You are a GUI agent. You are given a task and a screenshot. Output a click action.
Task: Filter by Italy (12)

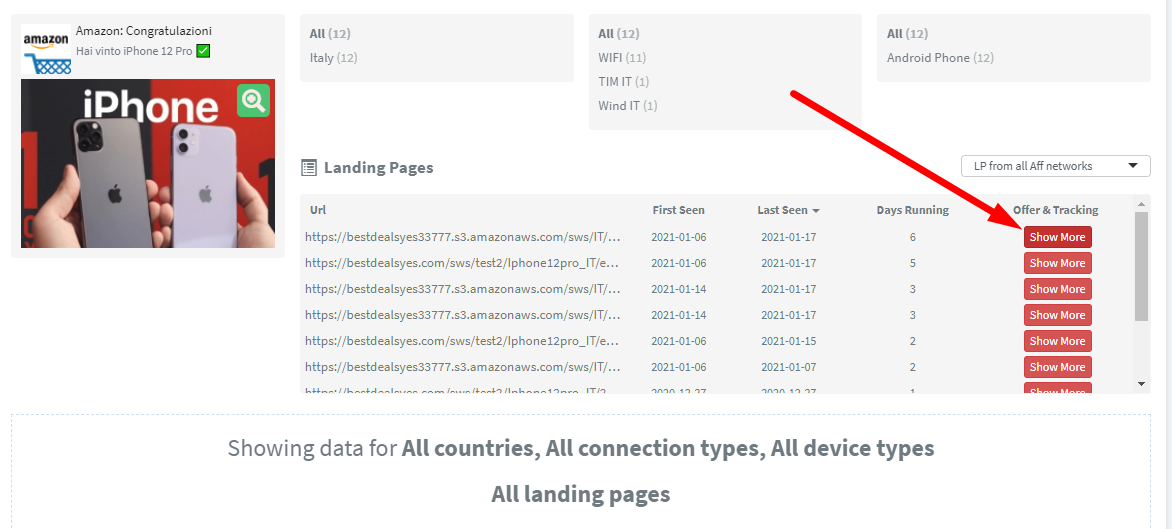(x=333, y=58)
